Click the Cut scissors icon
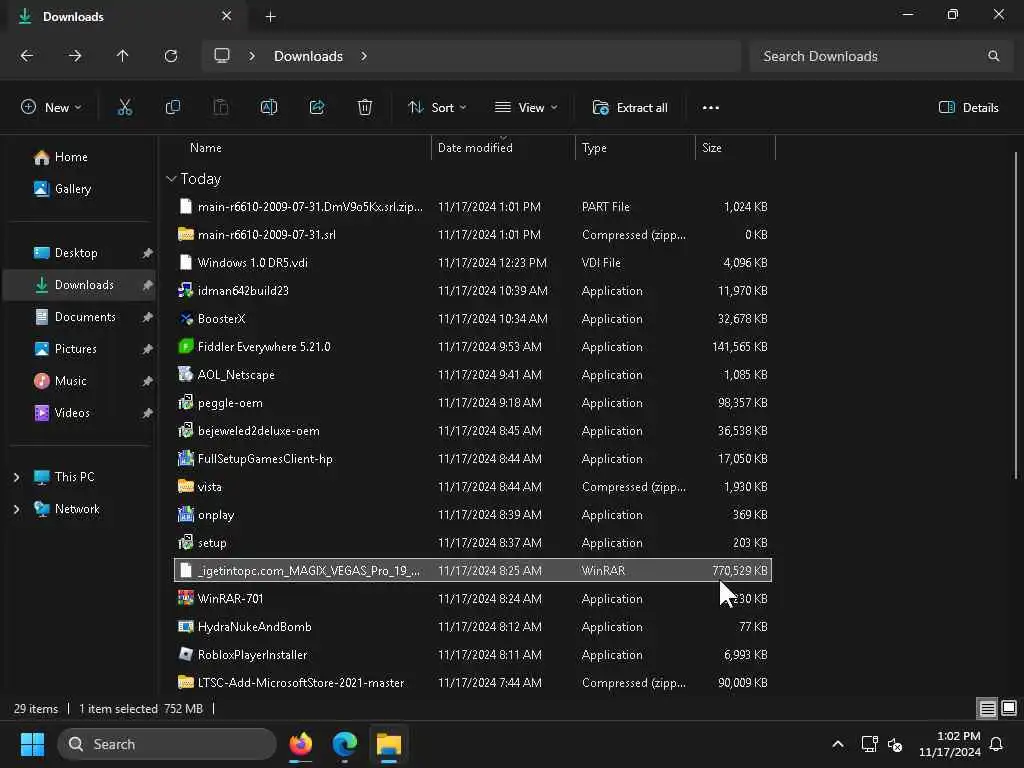 [124, 108]
